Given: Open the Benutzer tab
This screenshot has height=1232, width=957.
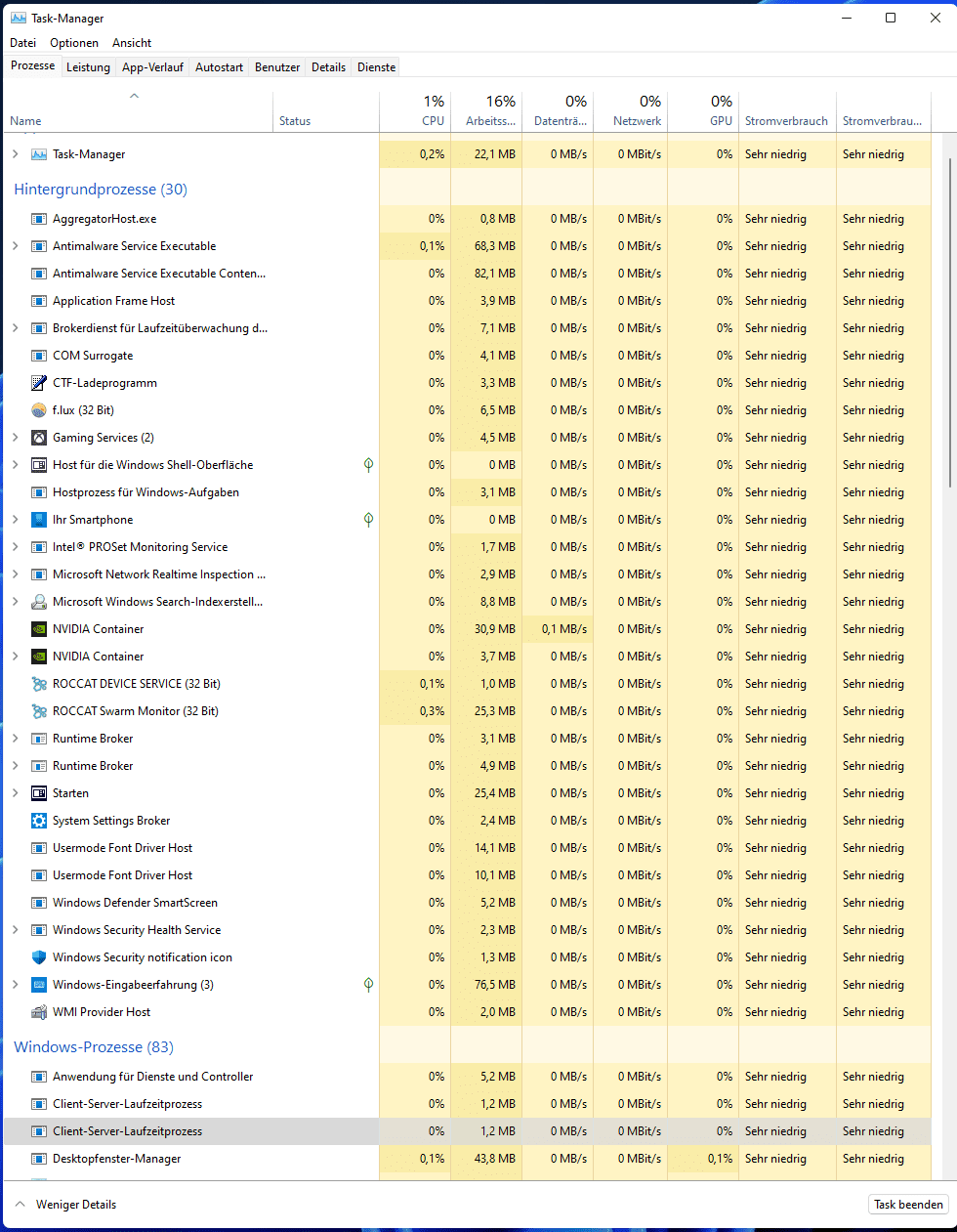Looking at the screenshot, I should click(x=277, y=67).
